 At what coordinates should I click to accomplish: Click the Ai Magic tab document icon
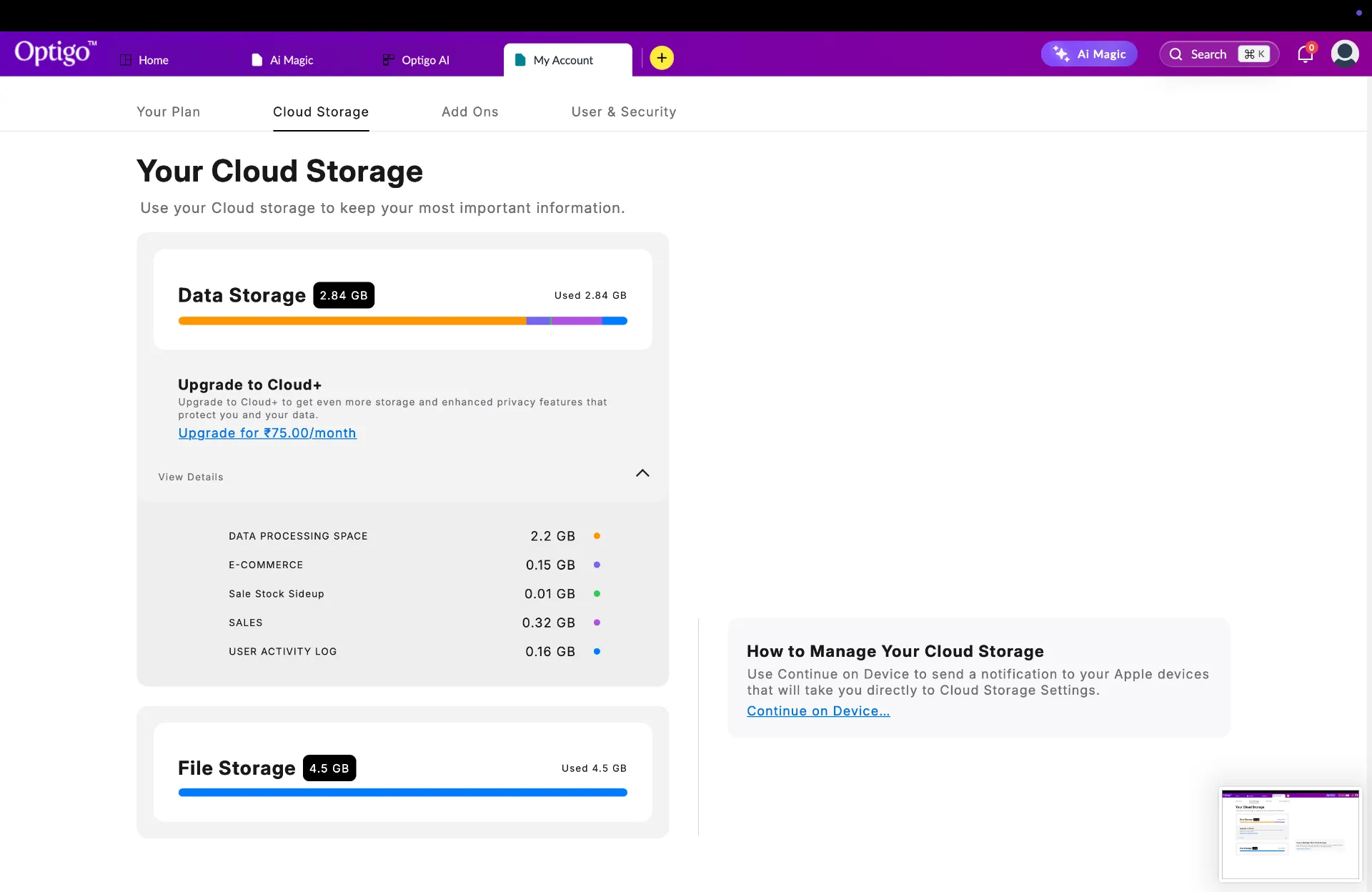(257, 60)
